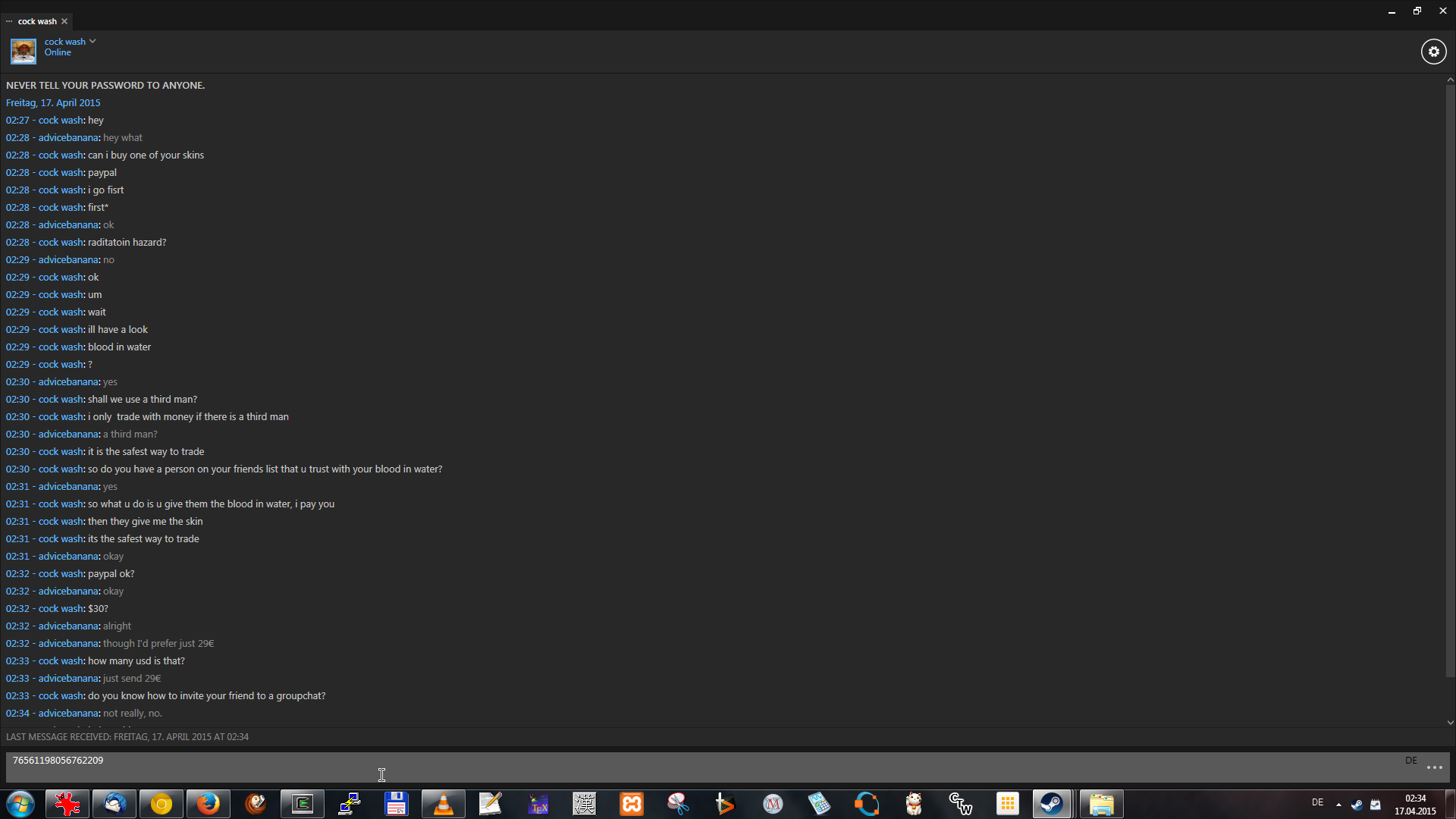Close the cock wash chat tab
This screenshot has height=819, width=1456.
coord(64,21)
